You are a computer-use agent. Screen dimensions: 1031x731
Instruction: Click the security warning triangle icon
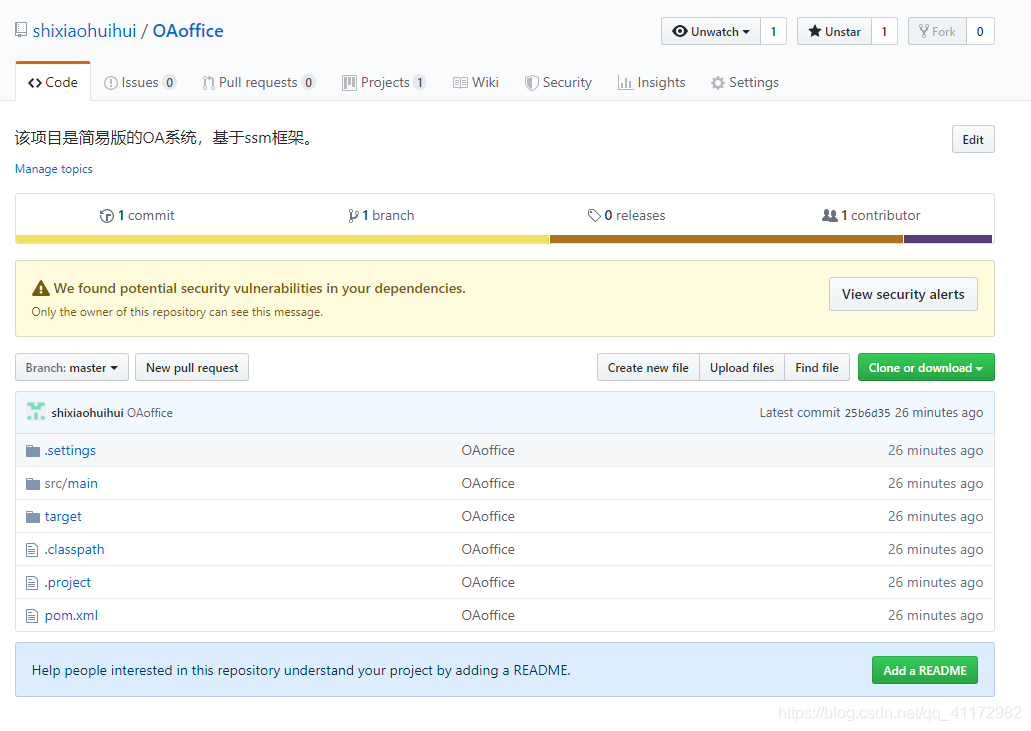coord(41,289)
